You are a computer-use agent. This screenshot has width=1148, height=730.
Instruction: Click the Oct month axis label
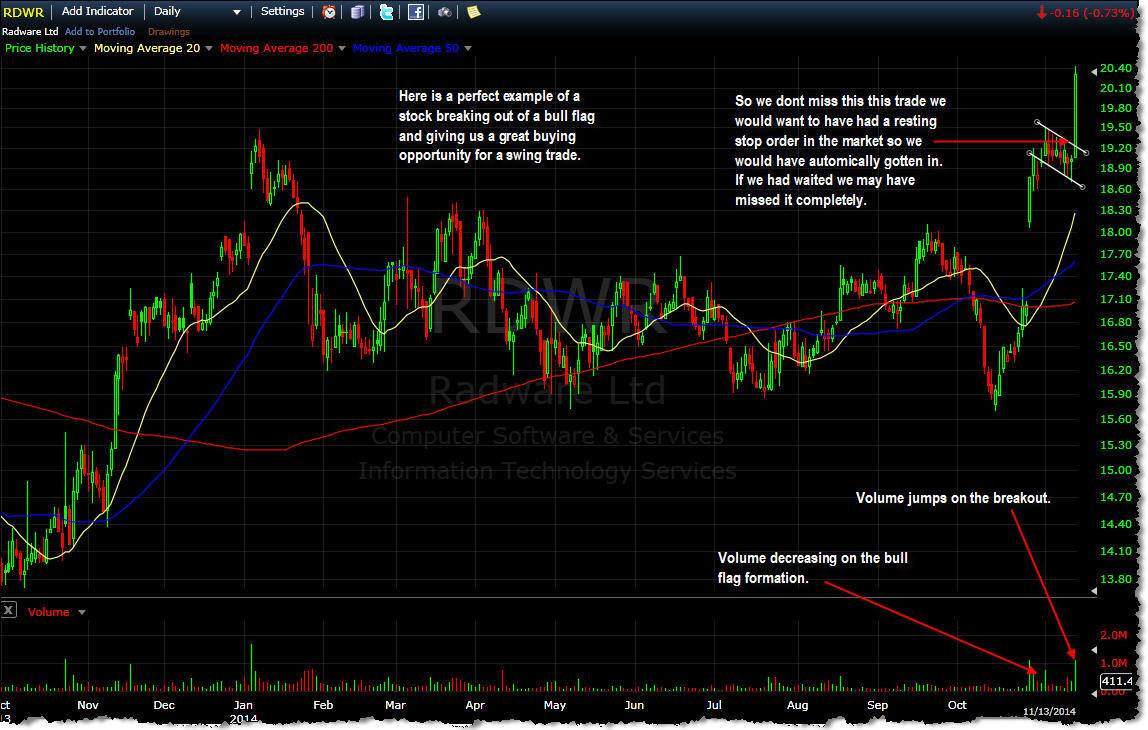(x=957, y=705)
